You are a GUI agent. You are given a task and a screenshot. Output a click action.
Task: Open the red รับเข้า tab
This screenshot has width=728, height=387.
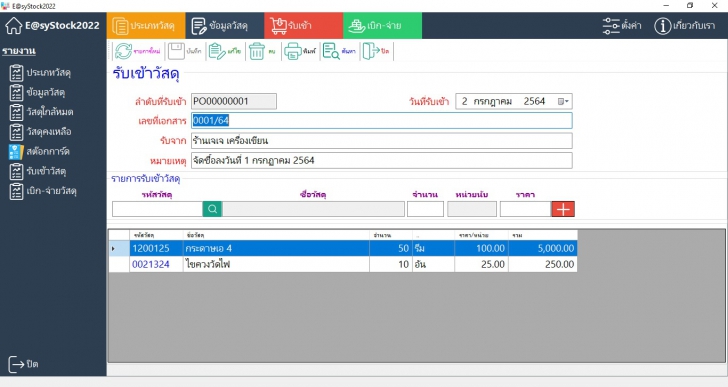[x=304, y=26]
